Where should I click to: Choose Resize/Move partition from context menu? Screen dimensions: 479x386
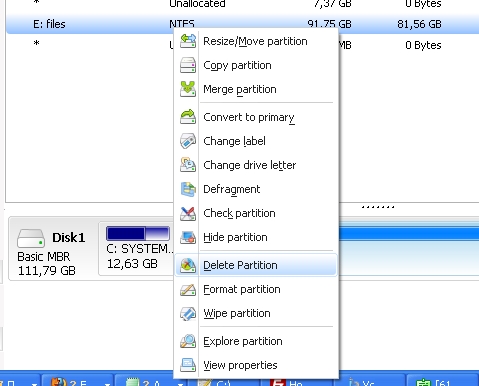click(x=256, y=41)
